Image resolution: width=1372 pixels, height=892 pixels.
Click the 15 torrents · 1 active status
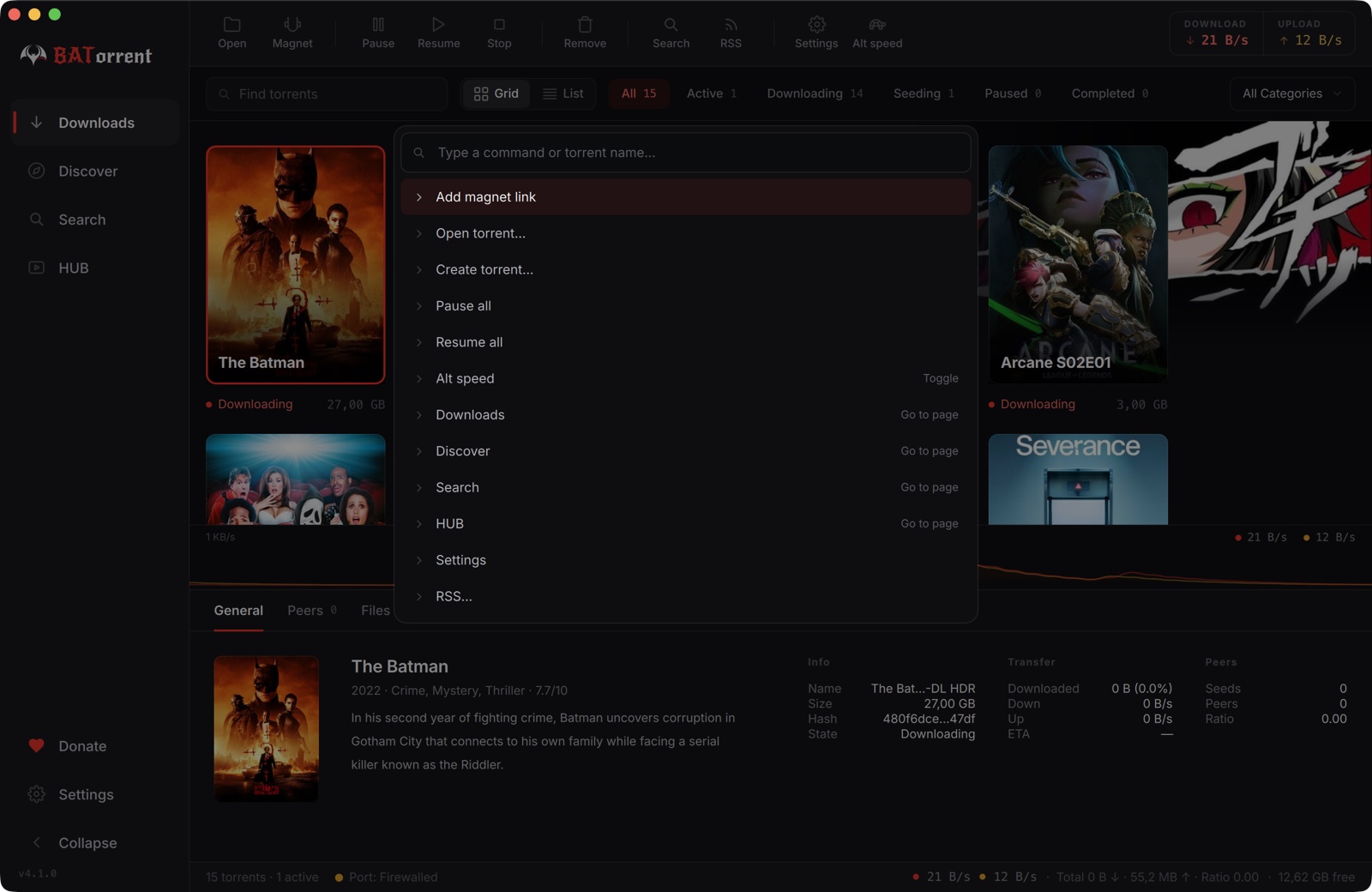(262, 877)
